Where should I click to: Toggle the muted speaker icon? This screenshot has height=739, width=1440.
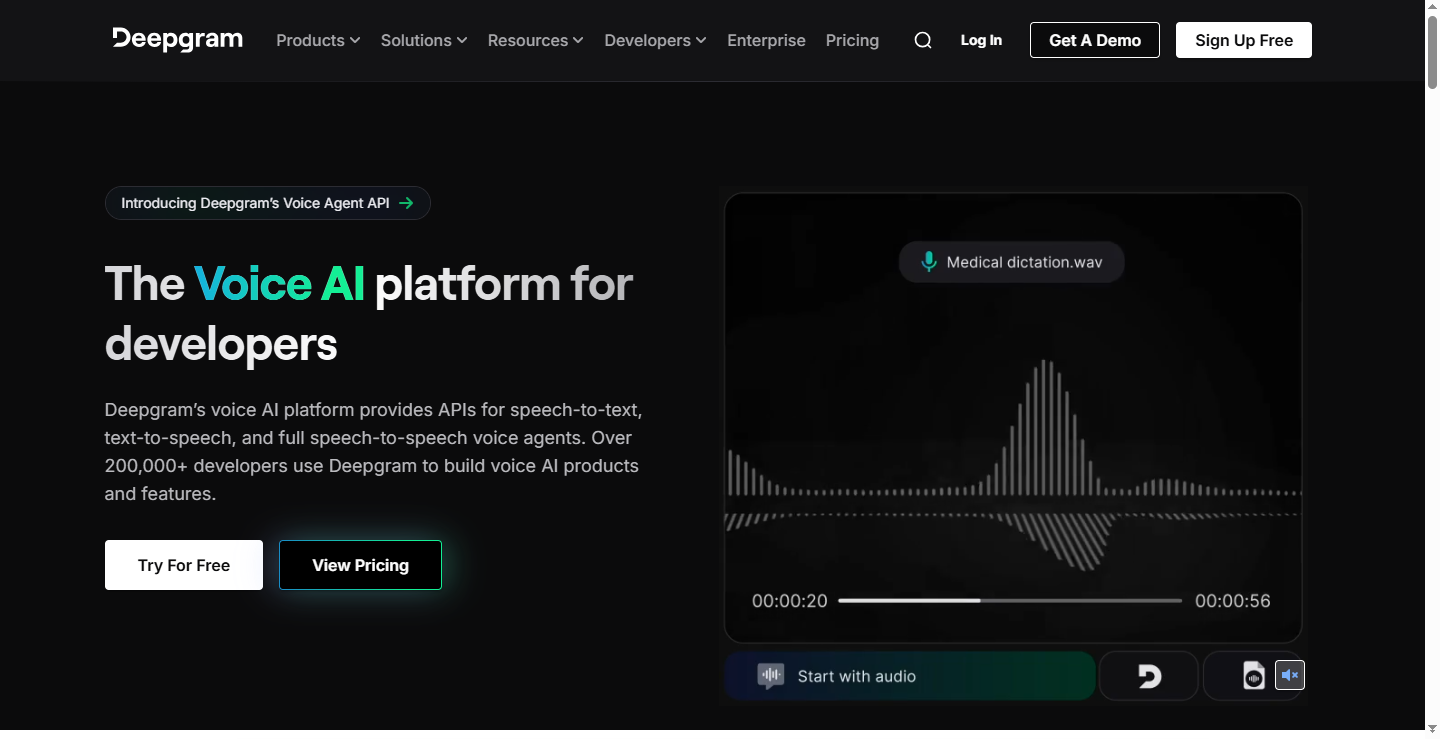pos(1290,676)
